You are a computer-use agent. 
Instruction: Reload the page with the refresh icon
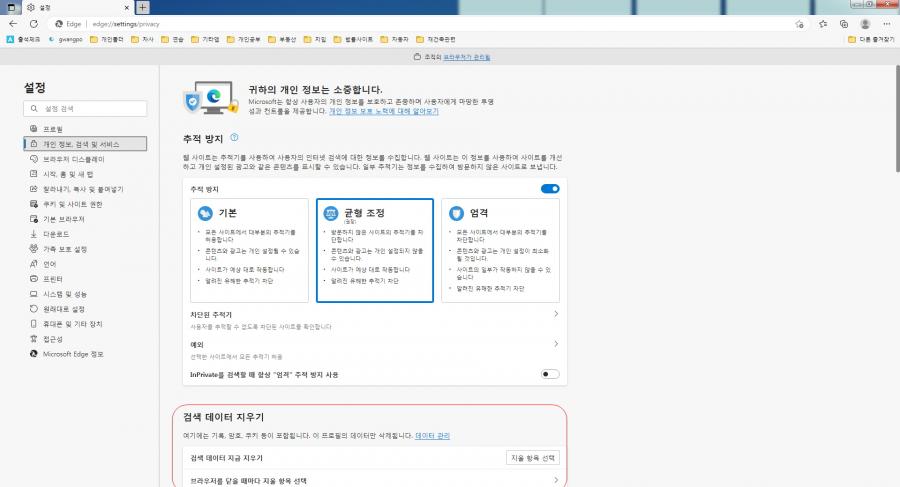click(33, 23)
